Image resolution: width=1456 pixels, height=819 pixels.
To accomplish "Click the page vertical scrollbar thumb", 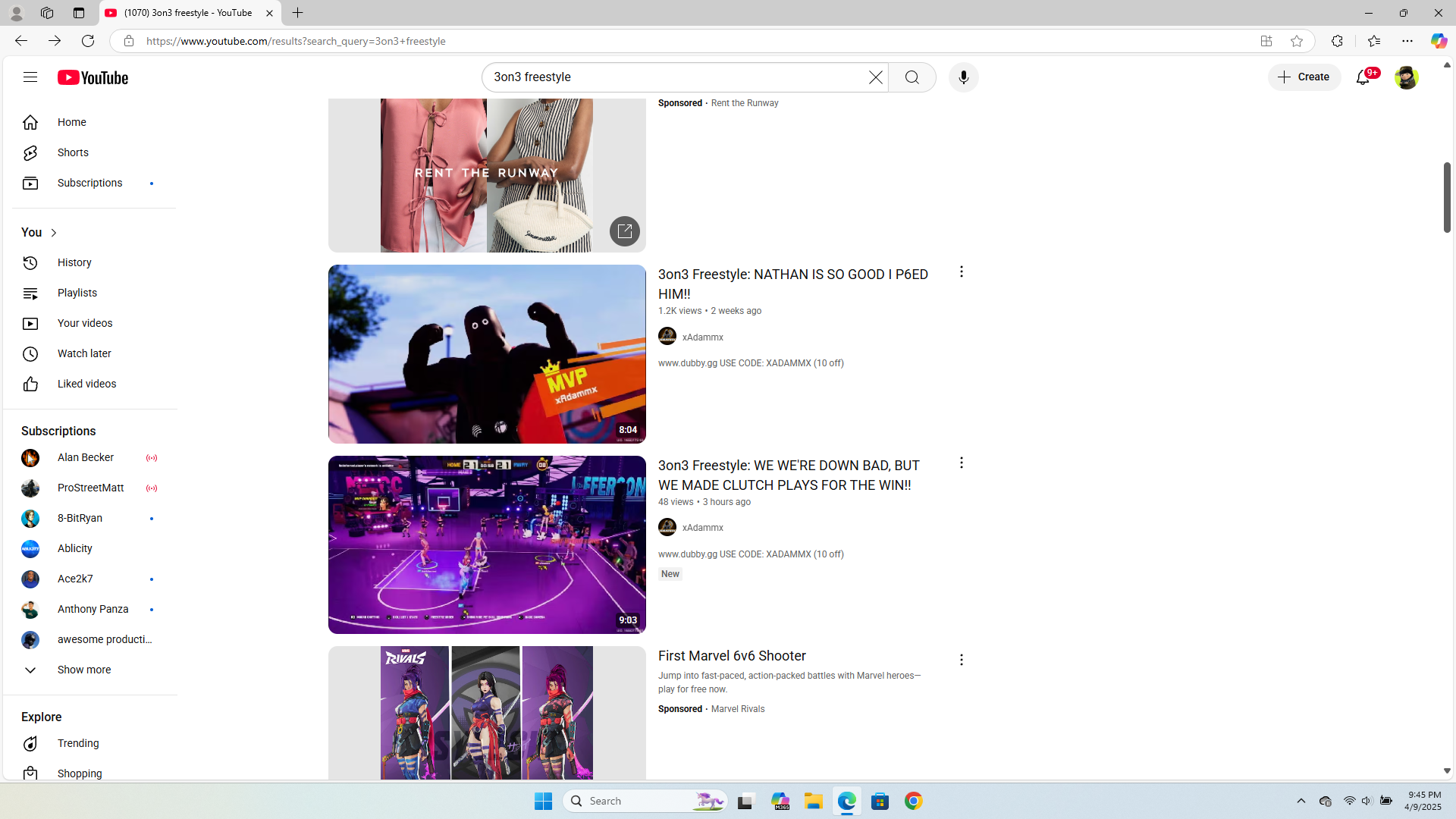I will [1447, 197].
